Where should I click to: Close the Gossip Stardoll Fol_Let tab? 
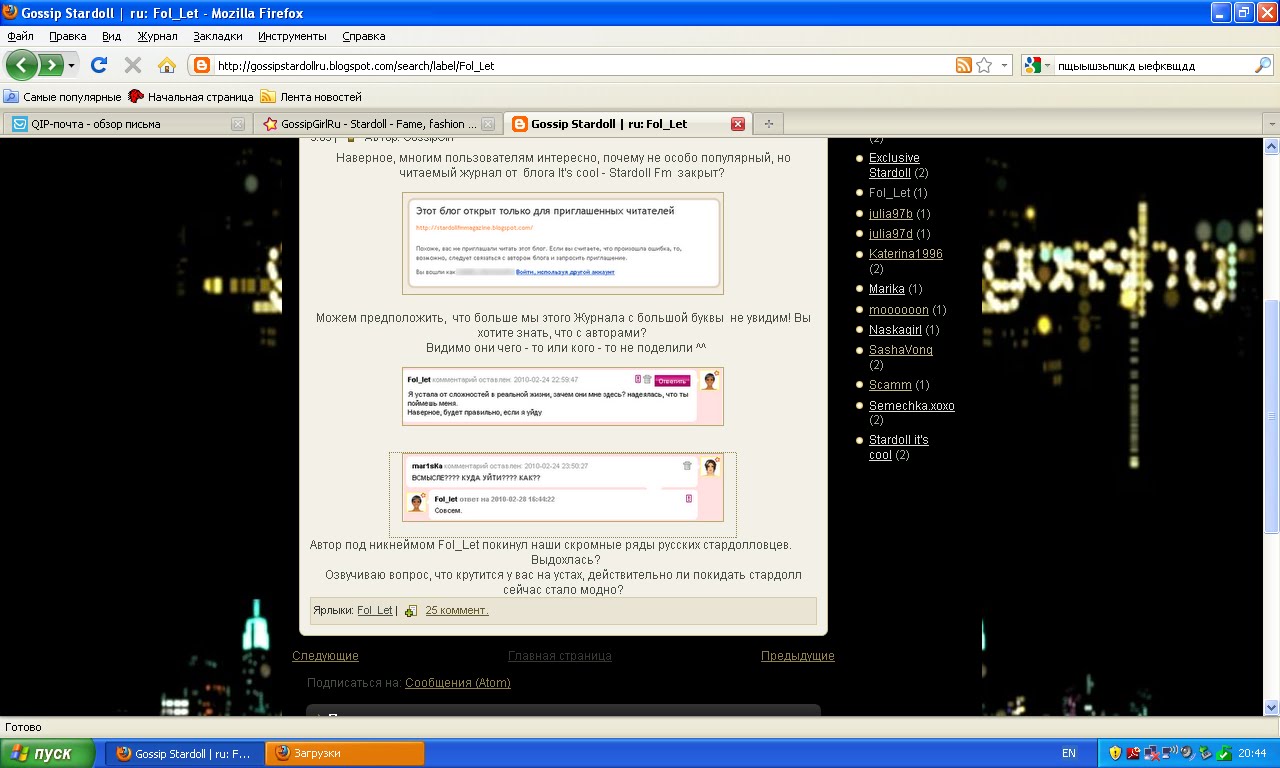click(738, 124)
